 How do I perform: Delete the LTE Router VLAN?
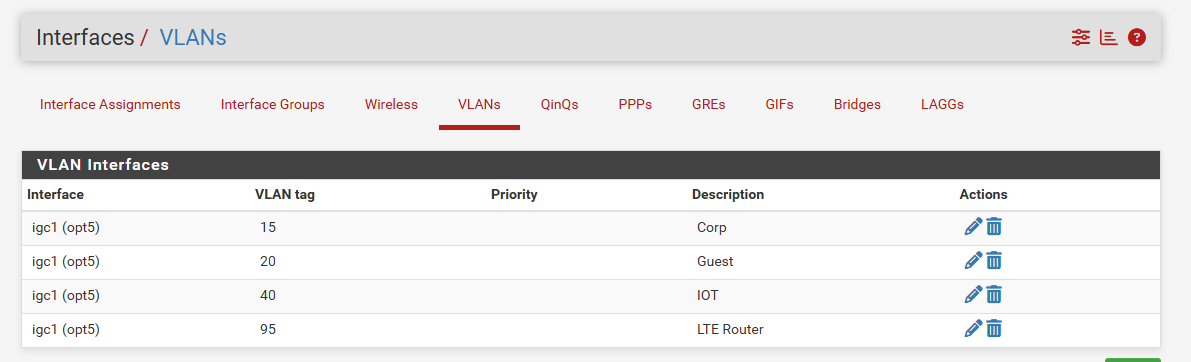click(994, 329)
